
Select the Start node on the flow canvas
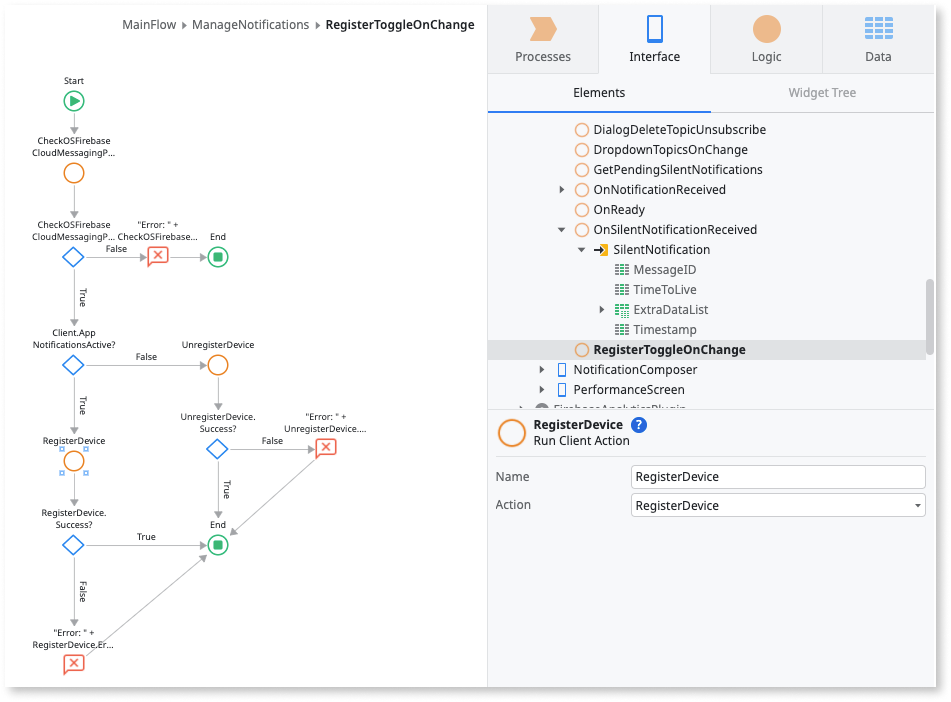(x=72, y=100)
